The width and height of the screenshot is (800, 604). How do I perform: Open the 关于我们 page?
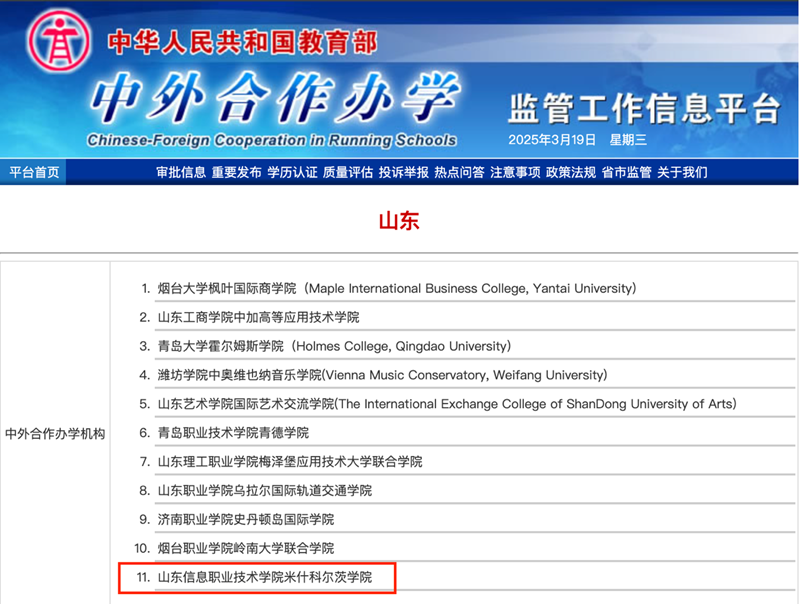pos(682,172)
